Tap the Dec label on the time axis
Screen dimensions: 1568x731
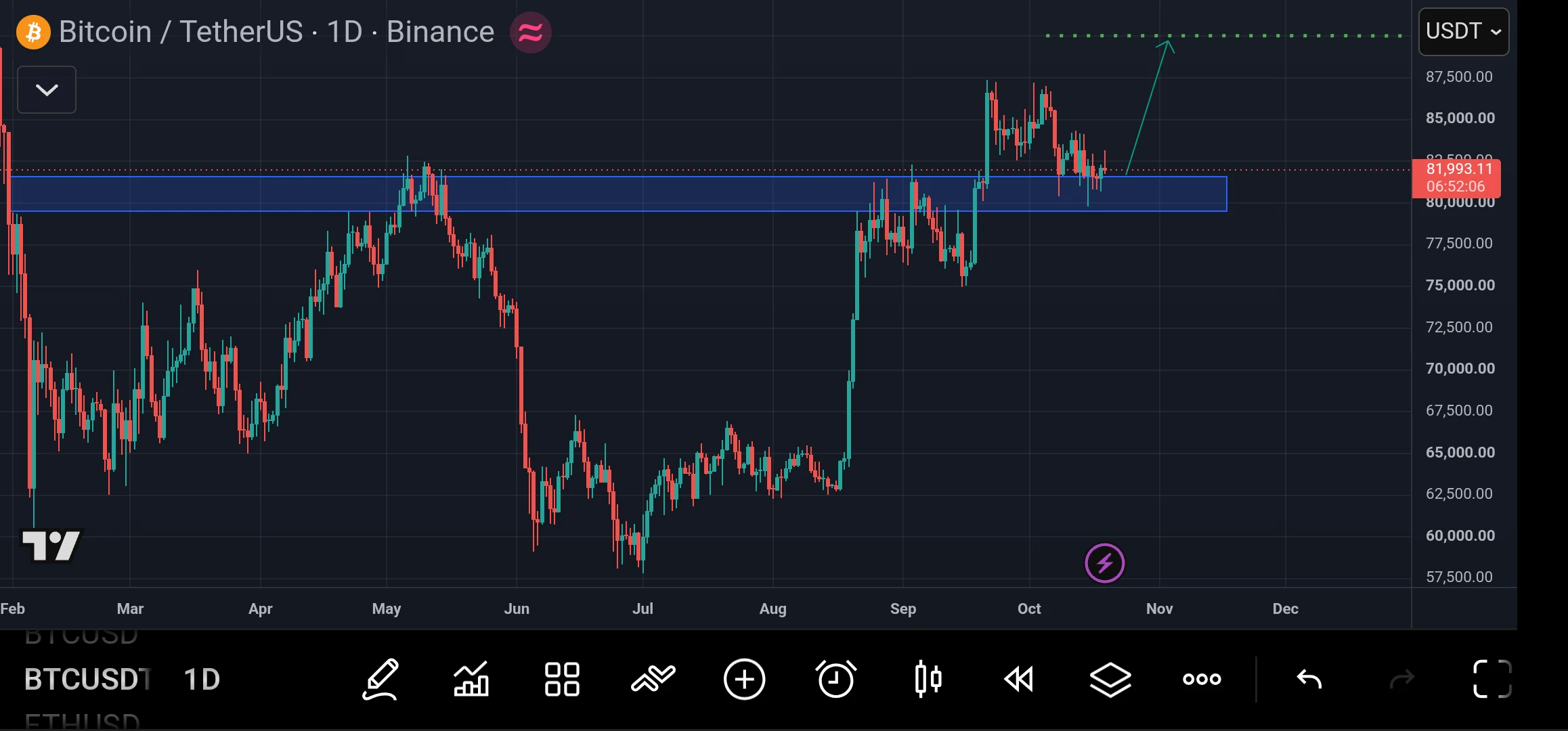pos(1285,608)
